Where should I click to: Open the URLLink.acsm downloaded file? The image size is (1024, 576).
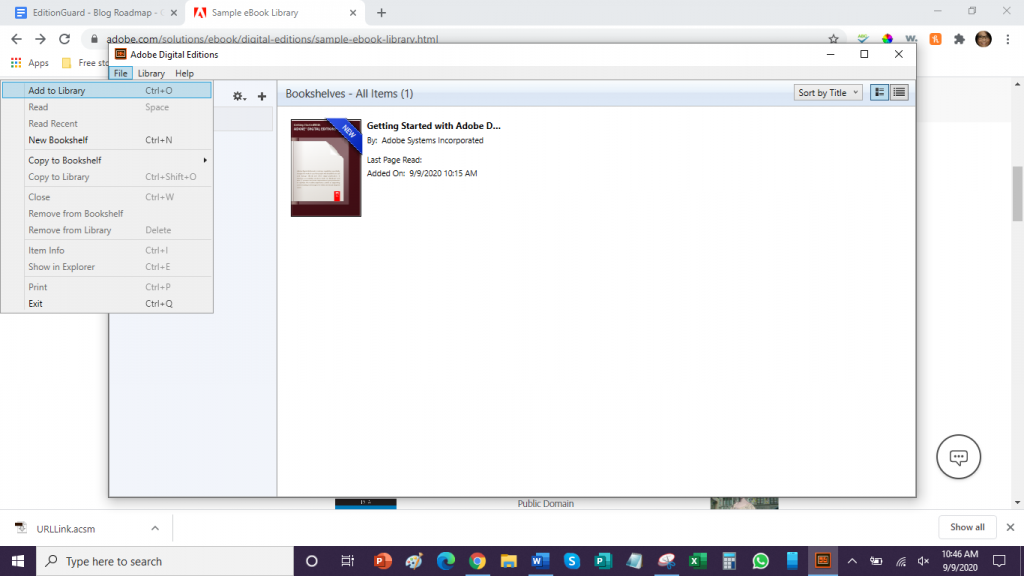coord(65,528)
